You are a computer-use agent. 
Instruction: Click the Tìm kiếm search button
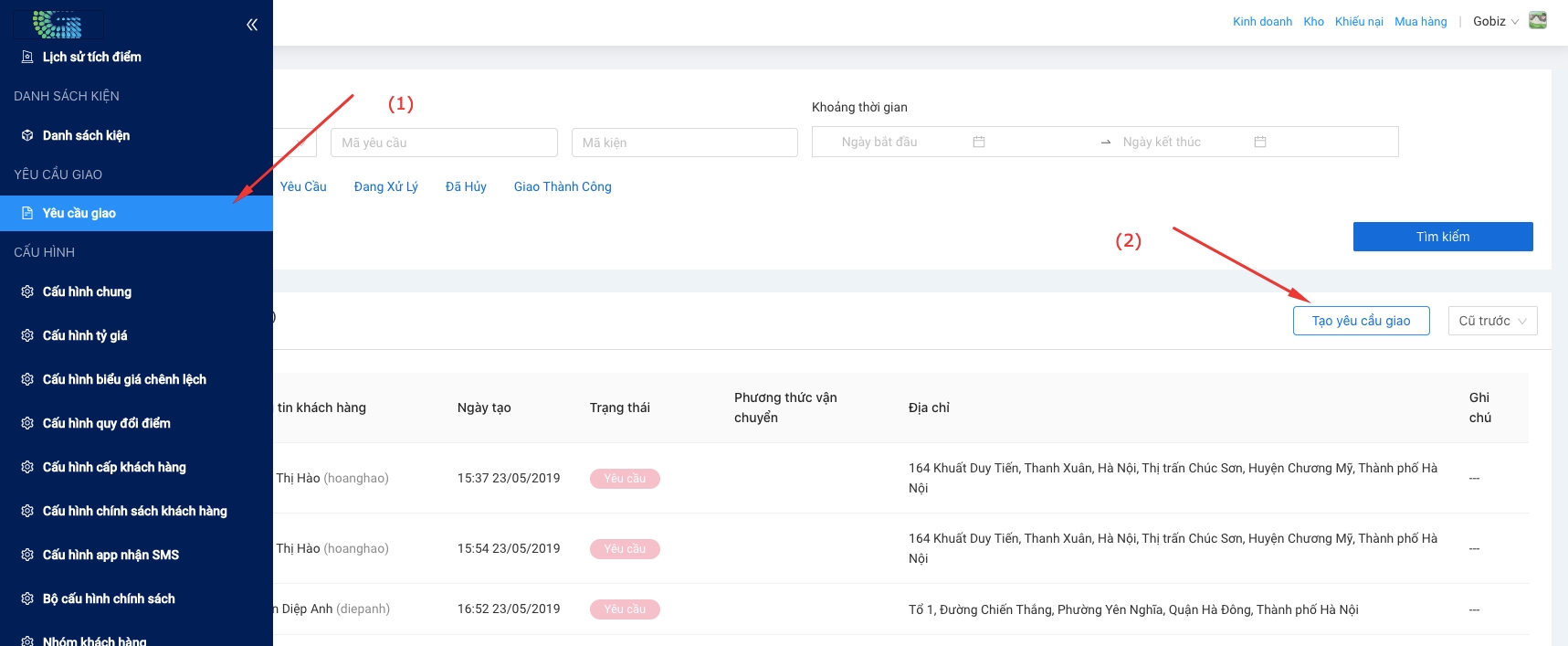tap(1442, 237)
